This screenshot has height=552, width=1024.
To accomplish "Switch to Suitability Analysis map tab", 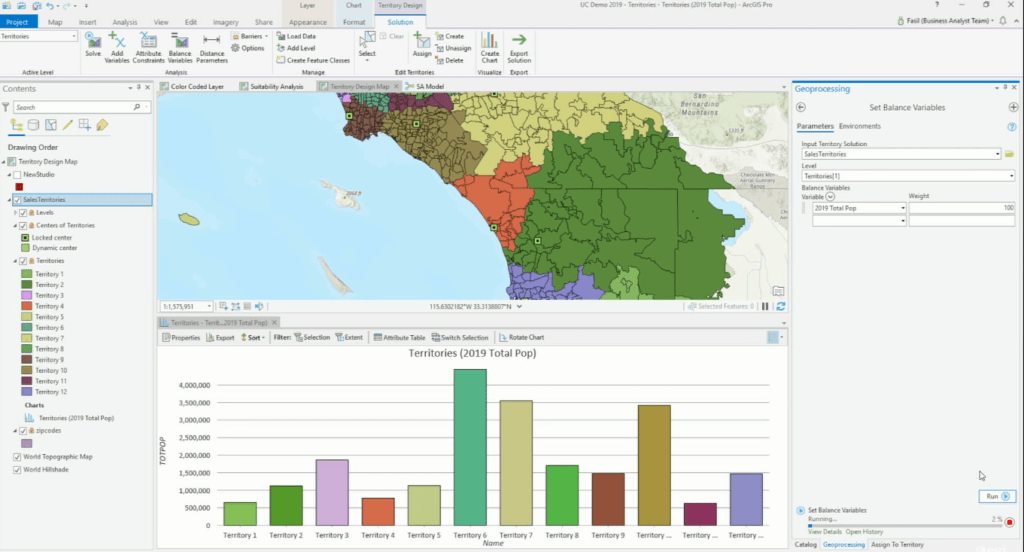I will [272, 86].
